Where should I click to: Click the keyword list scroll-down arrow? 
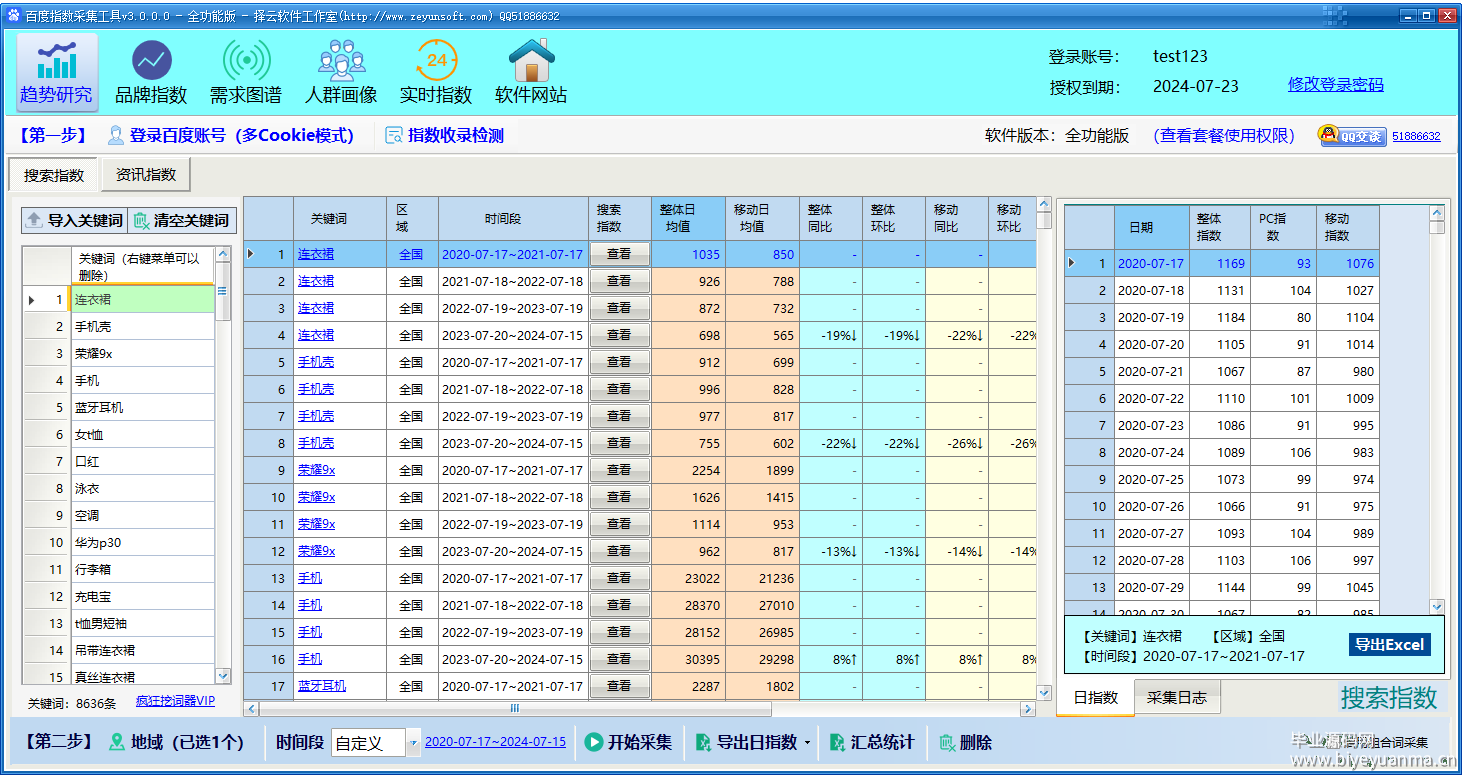[223, 676]
